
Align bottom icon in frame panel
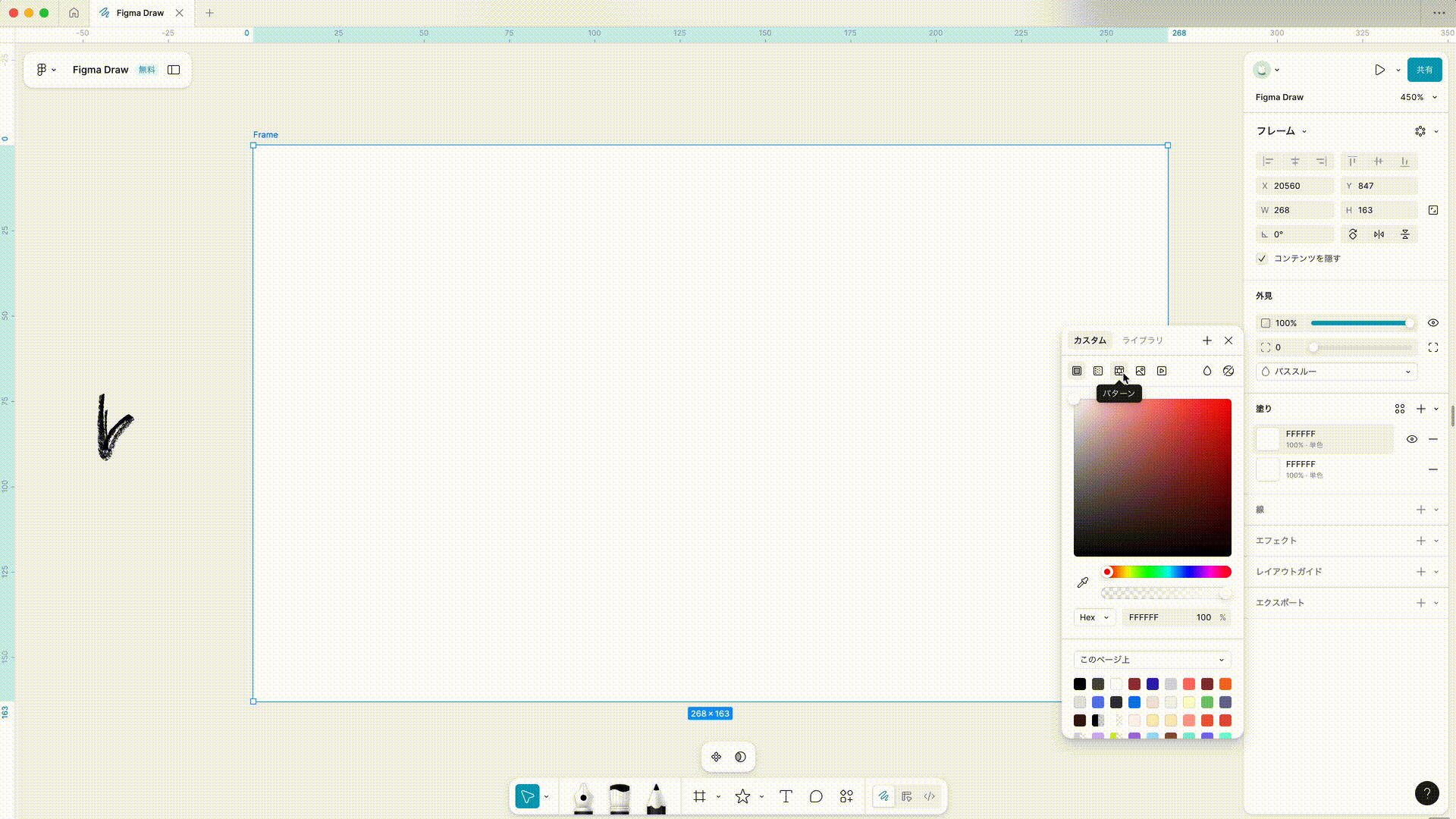pyautogui.click(x=1404, y=162)
